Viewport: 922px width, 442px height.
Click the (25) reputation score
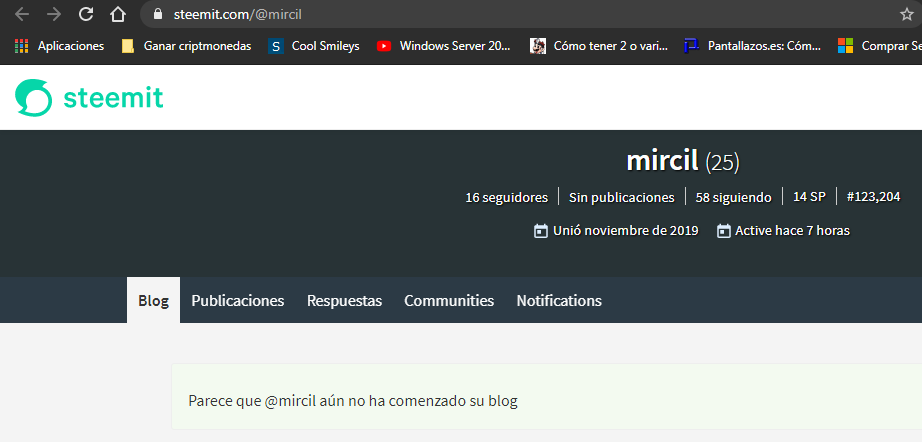point(722,162)
